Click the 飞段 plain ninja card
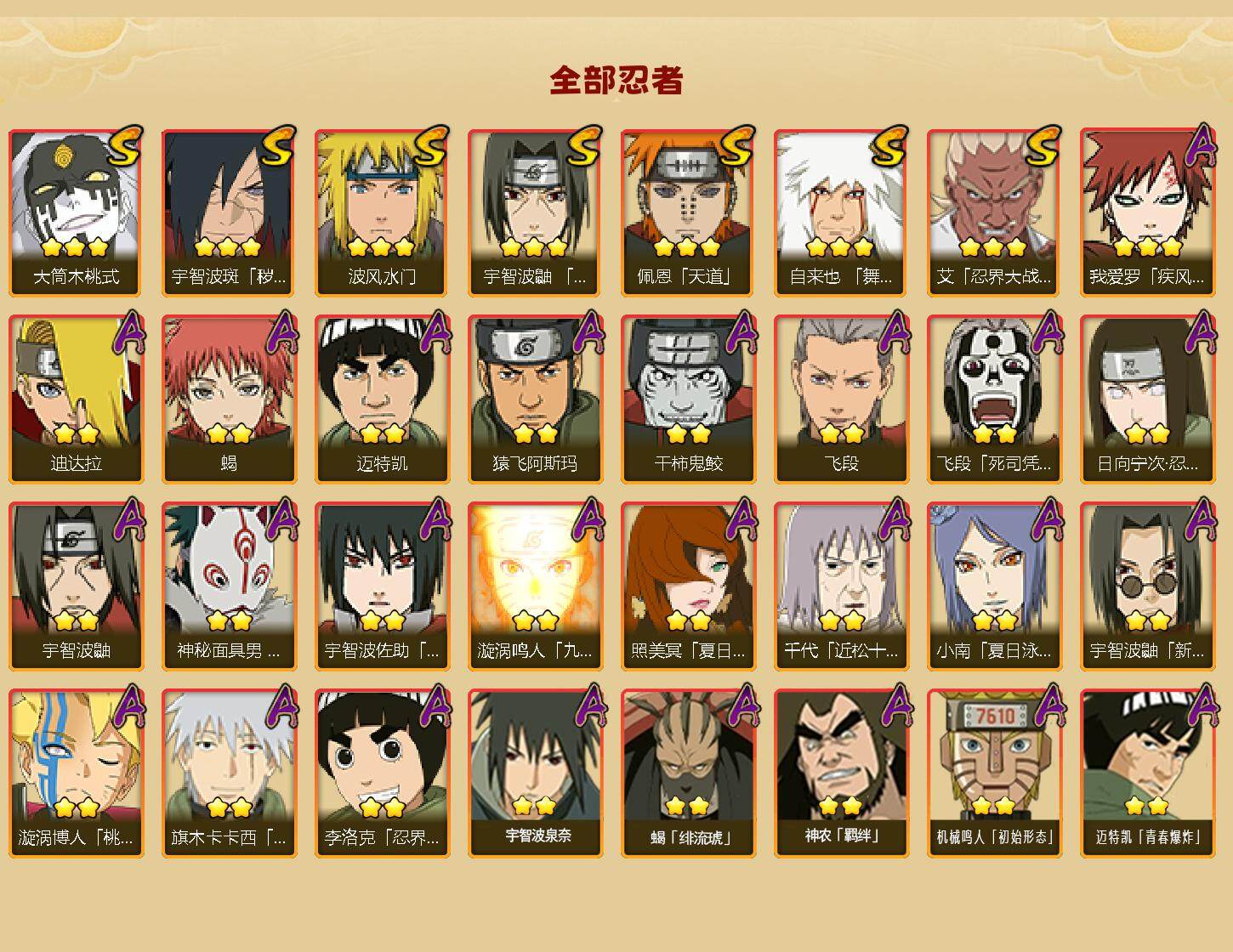This screenshot has width=1233, height=952. pyautogui.click(x=842, y=399)
